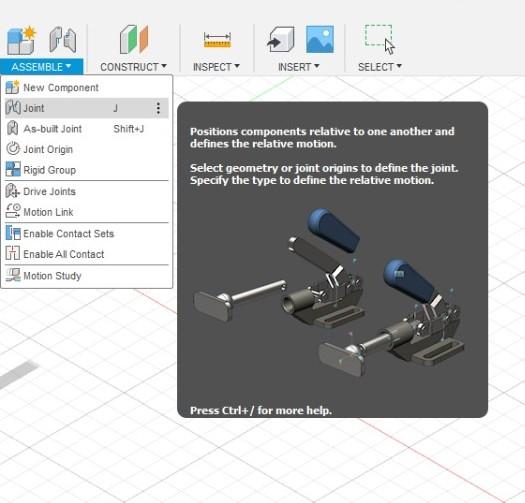Open the INSPECT dropdown menu
This screenshot has height=503, width=525.
(216, 67)
